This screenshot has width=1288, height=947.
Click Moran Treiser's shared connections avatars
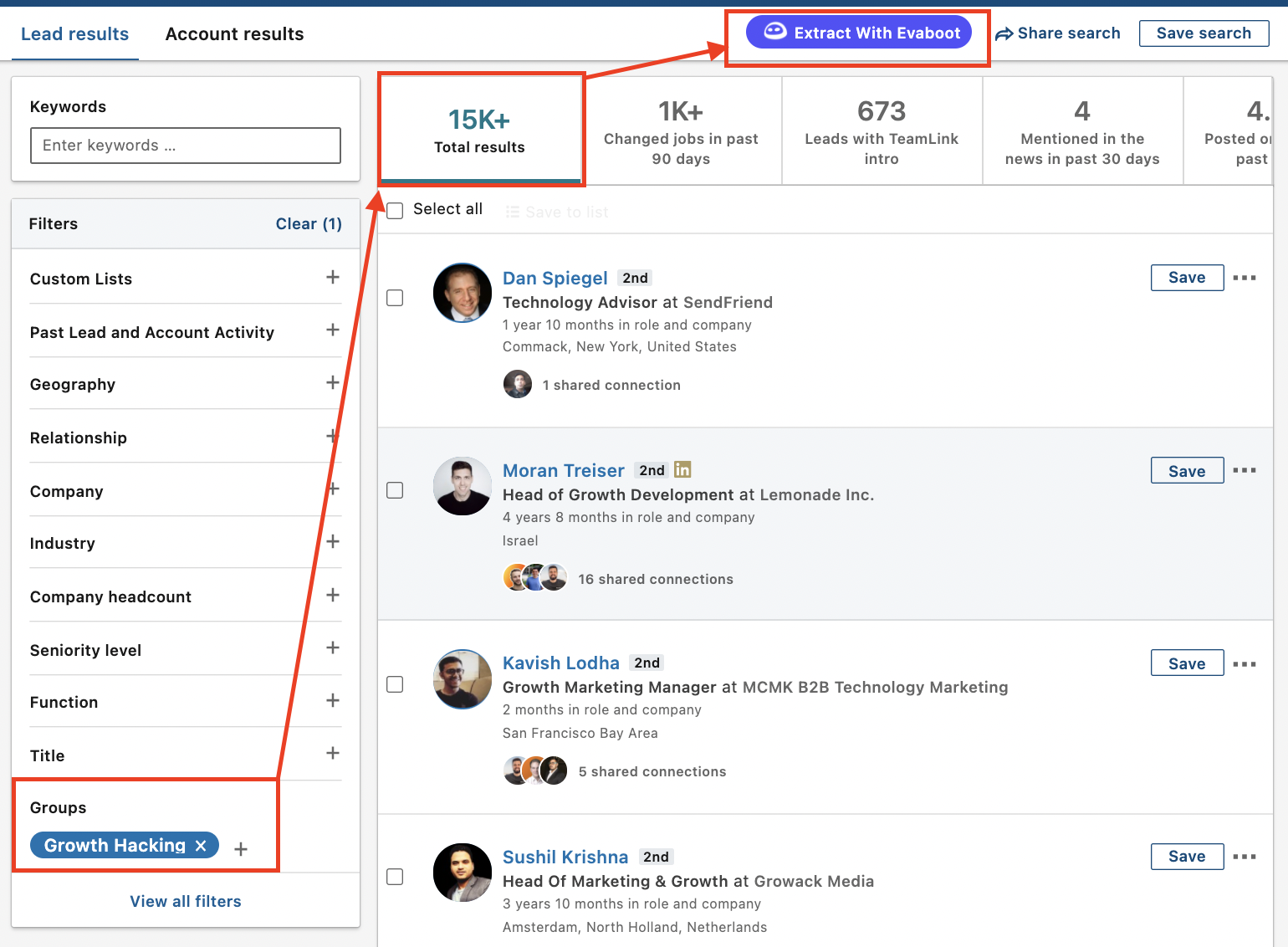pos(535,577)
